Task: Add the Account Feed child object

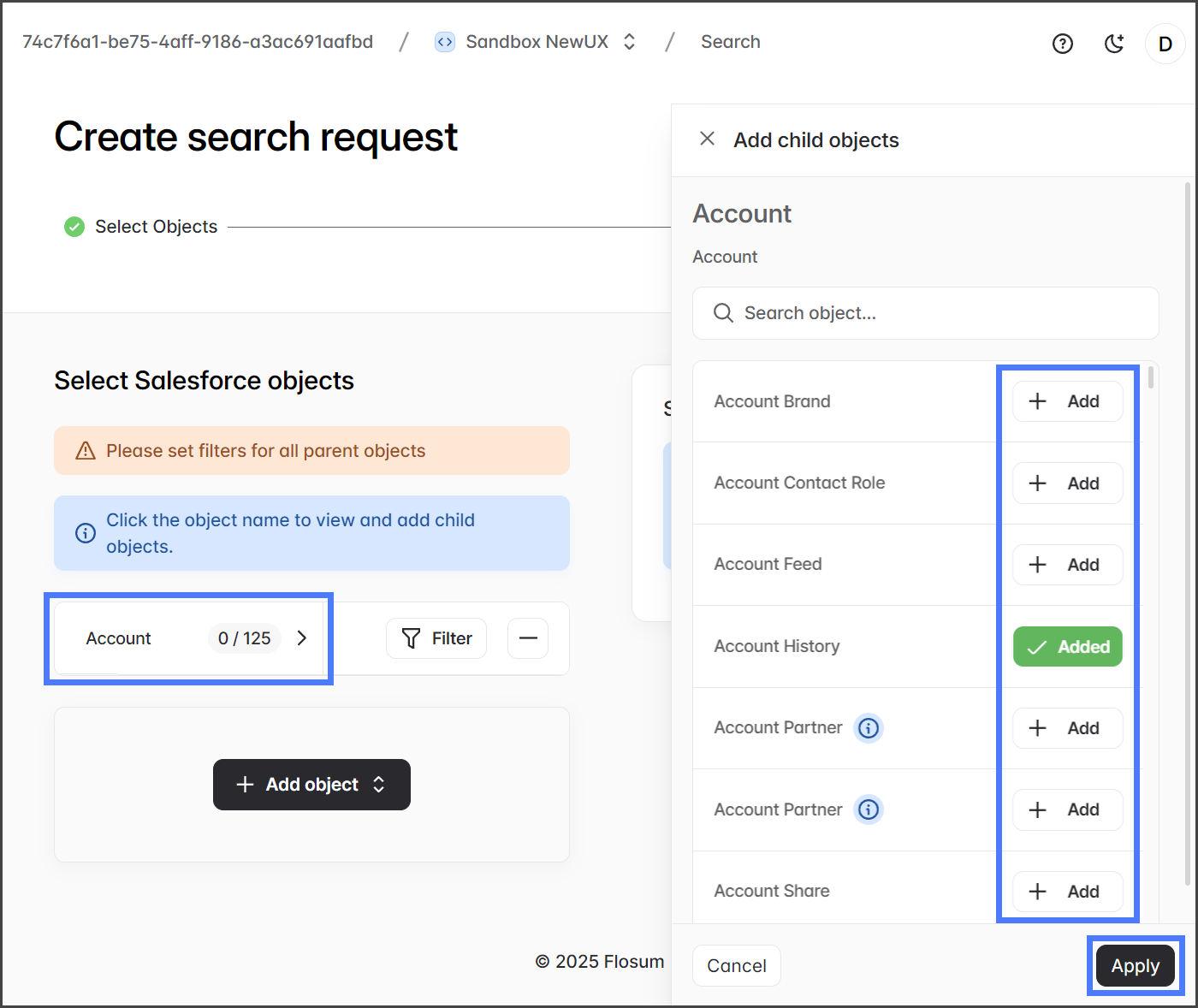Action: coord(1067,565)
